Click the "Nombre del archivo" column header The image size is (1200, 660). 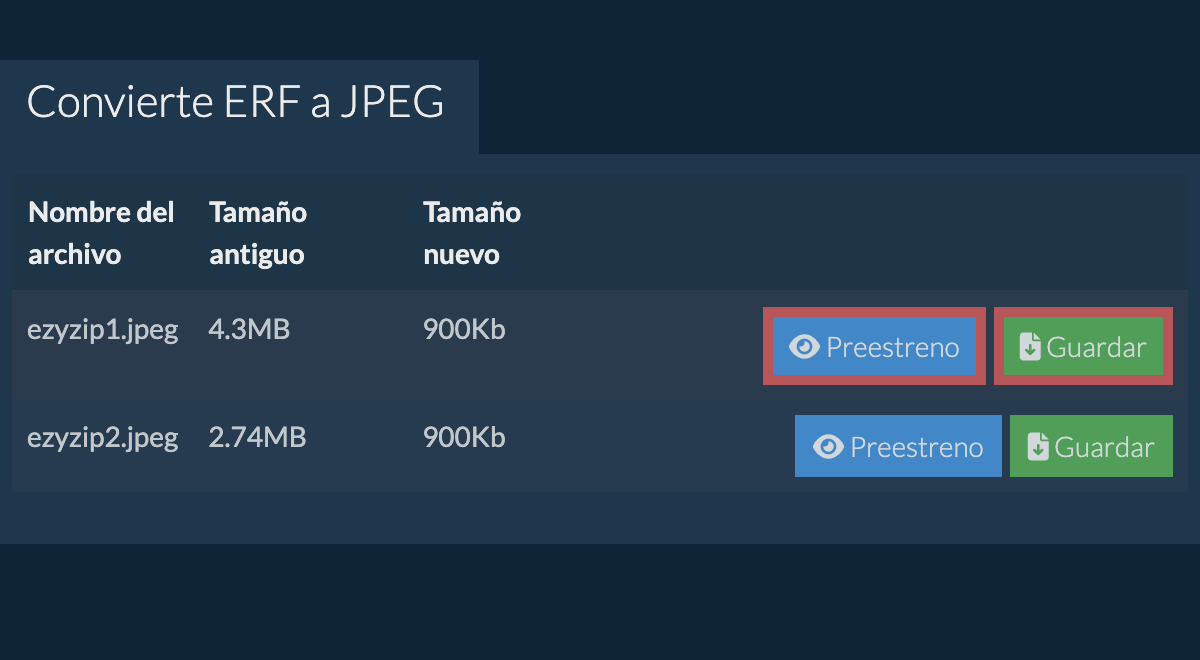(101, 233)
